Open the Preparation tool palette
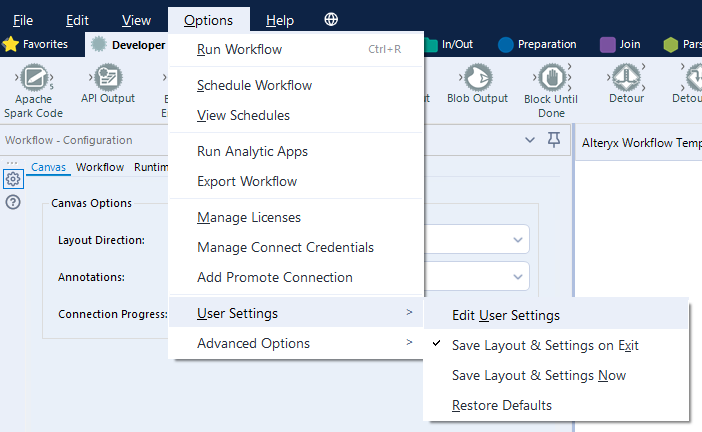Viewport: 702px width, 432px height. pos(537,44)
